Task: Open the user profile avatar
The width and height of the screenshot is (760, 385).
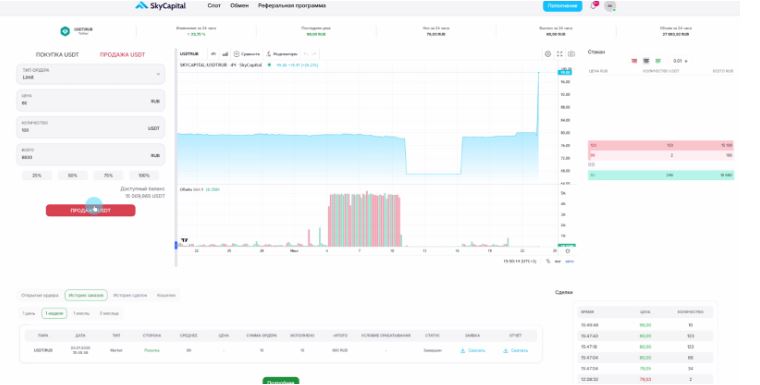Action: [x=610, y=6]
